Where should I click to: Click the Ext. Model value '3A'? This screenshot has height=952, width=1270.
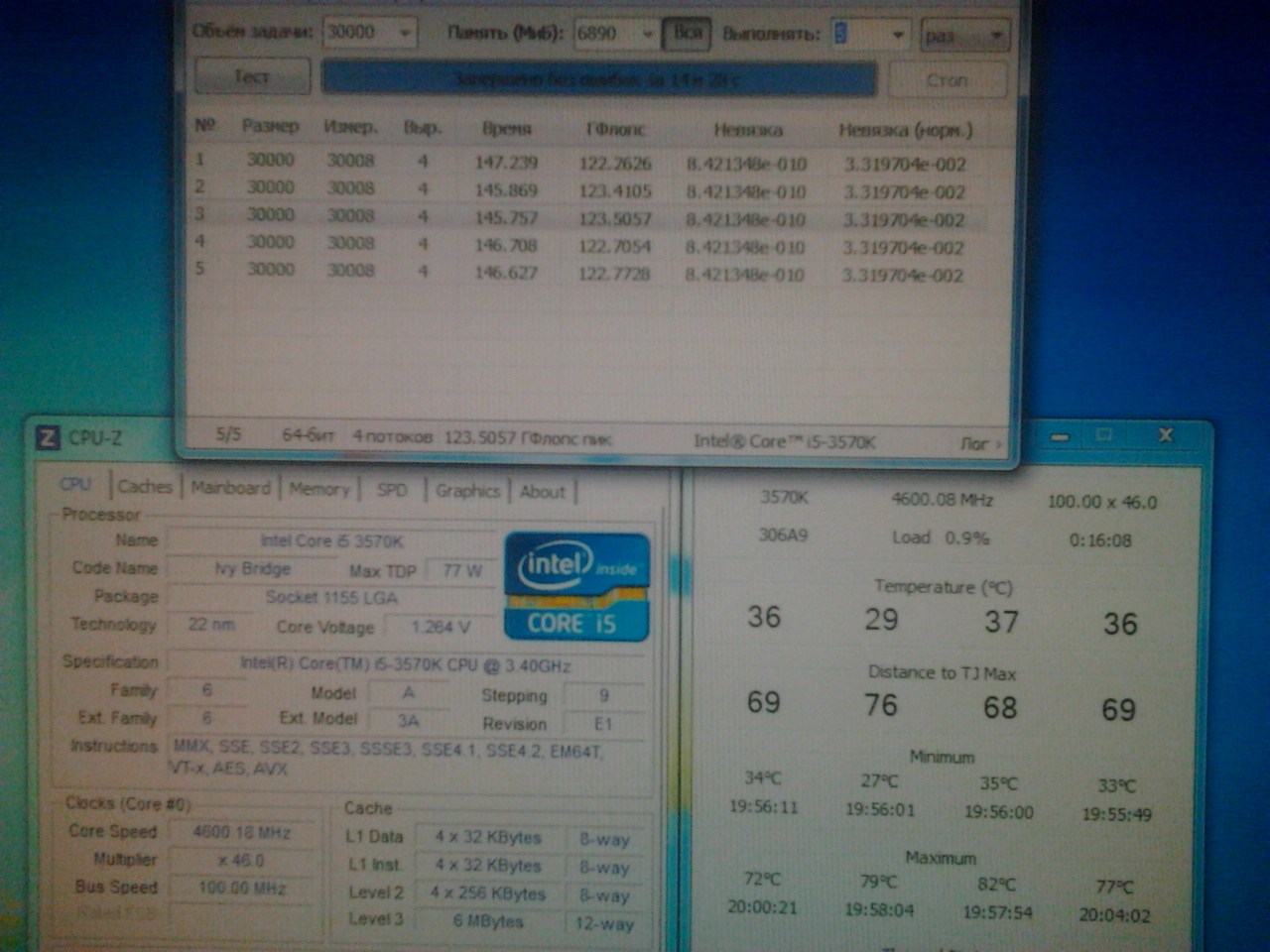tap(408, 721)
